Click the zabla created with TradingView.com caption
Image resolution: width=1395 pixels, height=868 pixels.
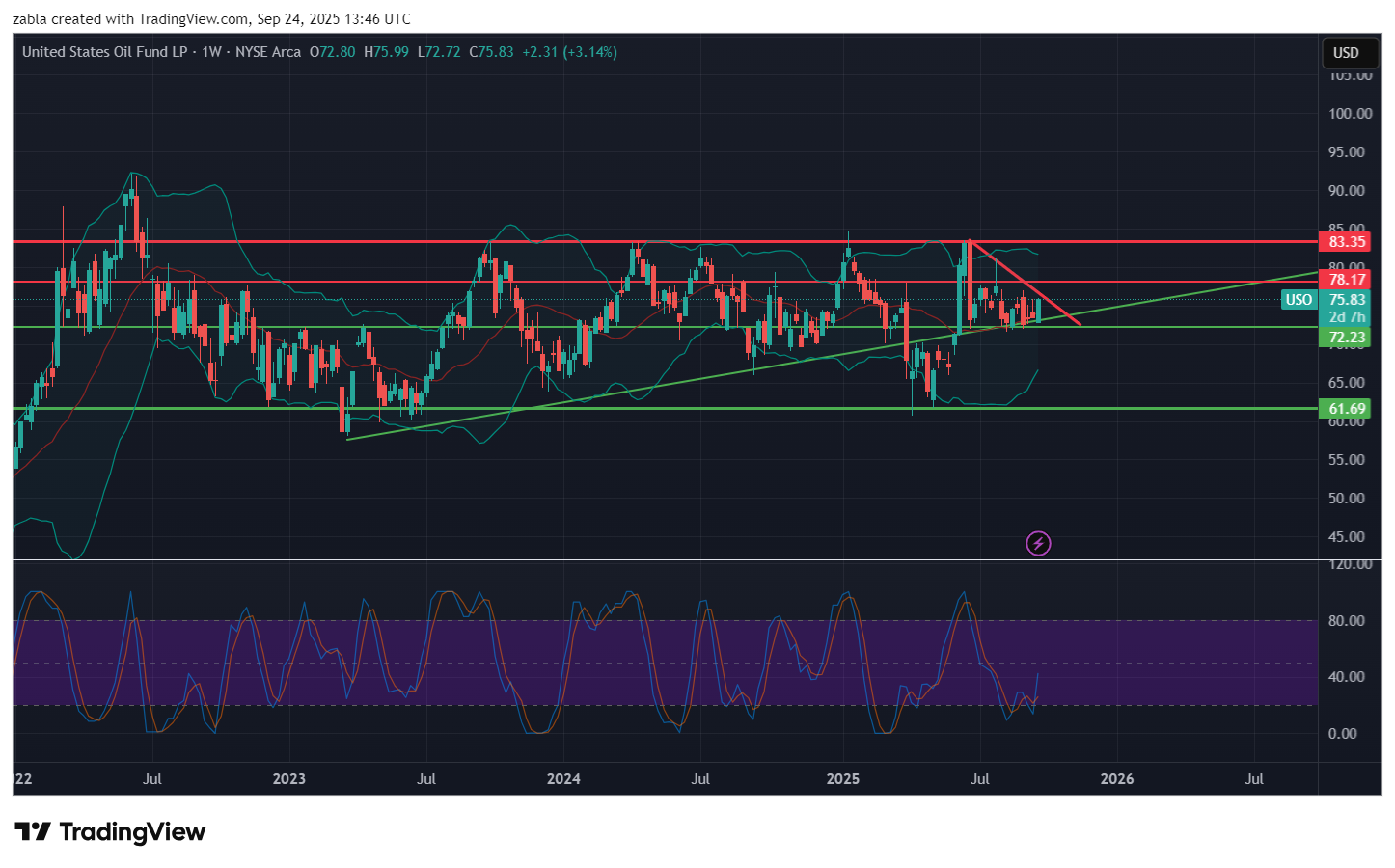(x=211, y=19)
